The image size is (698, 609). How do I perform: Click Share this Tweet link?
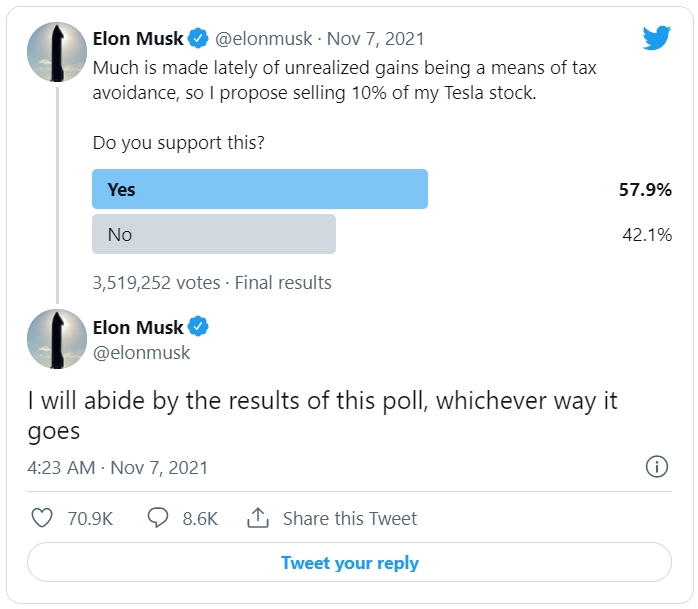pos(350,519)
